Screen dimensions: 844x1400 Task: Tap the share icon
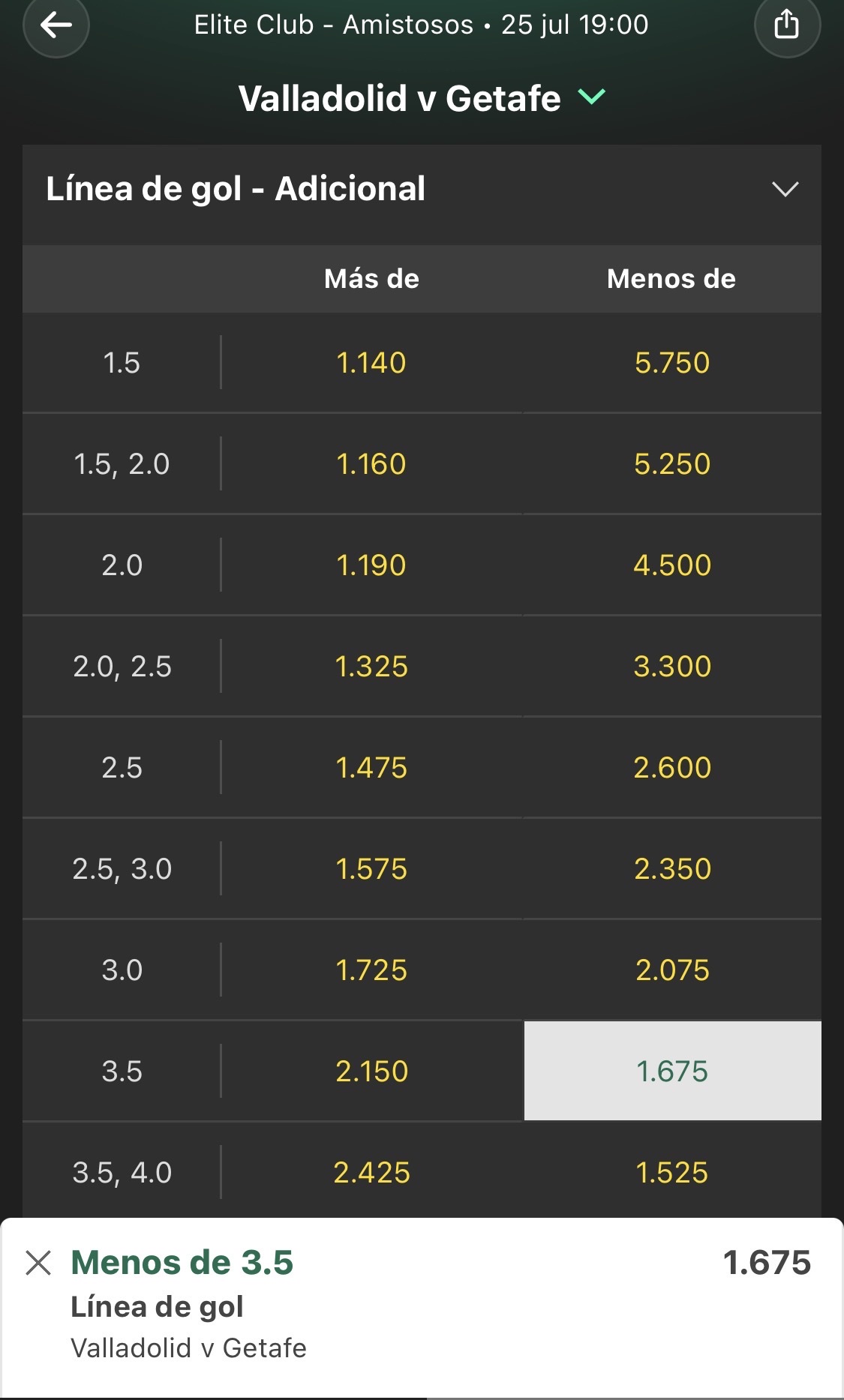[786, 25]
